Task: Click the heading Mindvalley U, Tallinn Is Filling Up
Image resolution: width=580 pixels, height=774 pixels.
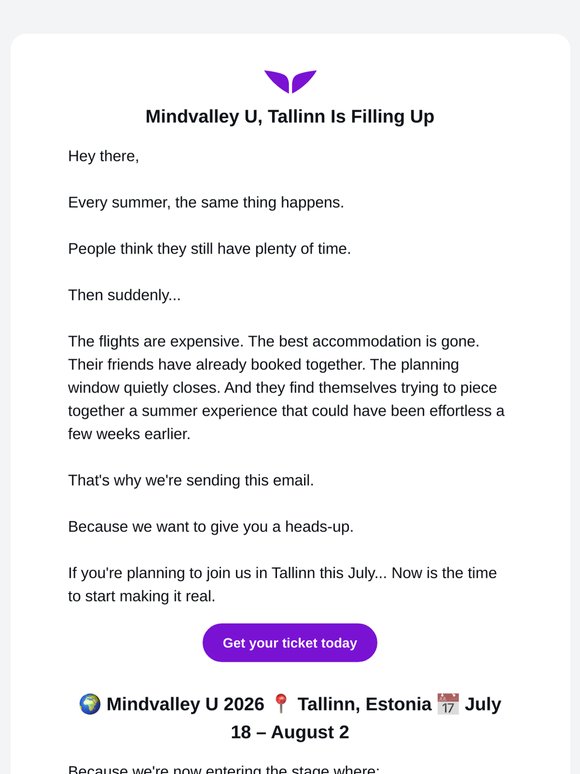Action: pos(290,116)
